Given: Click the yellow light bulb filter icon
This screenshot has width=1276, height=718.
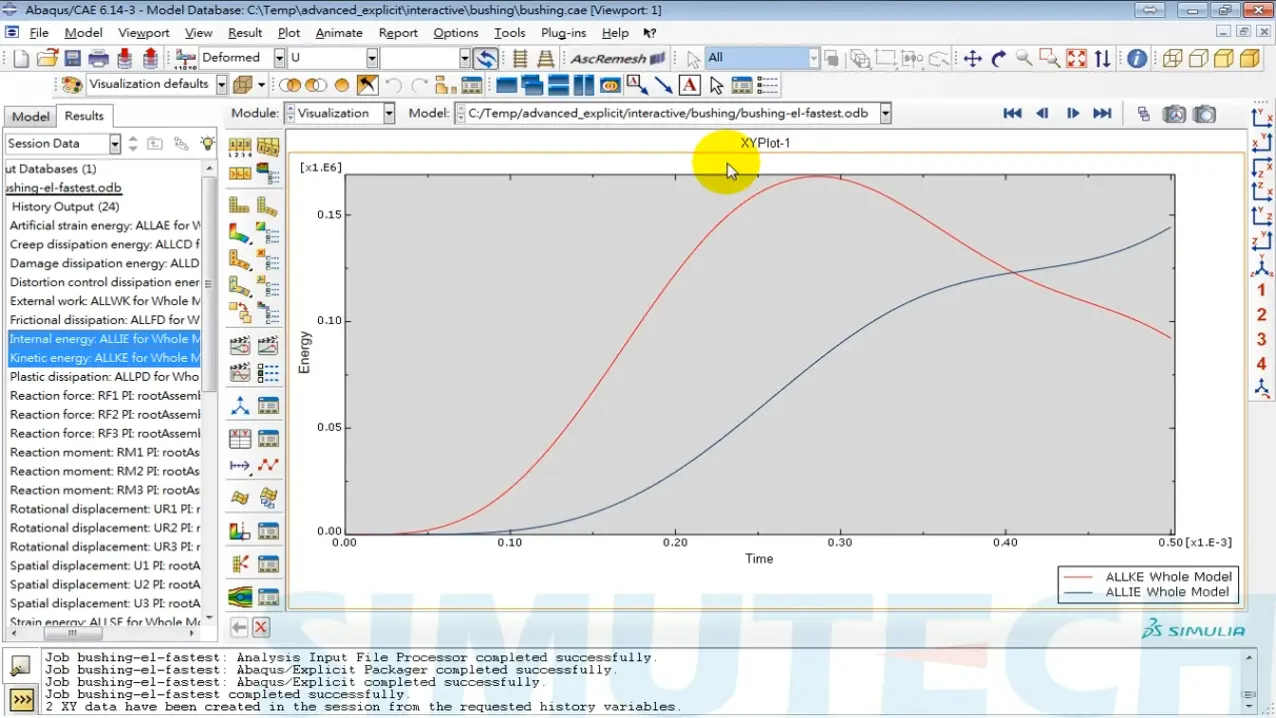Looking at the screenshot, I should point(207,143).
